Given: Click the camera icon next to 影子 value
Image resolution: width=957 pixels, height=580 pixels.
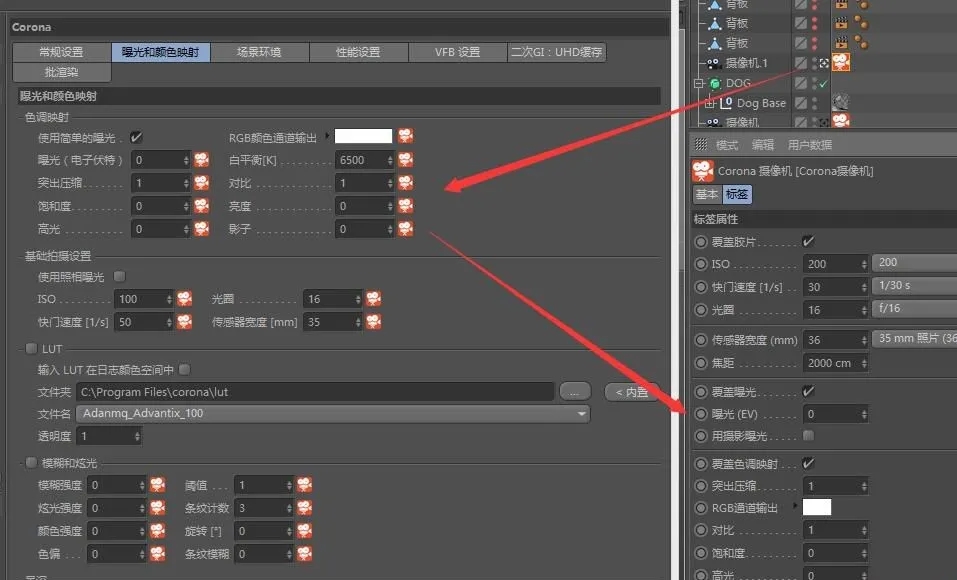Looking at the screenshot, I should 406,228.
